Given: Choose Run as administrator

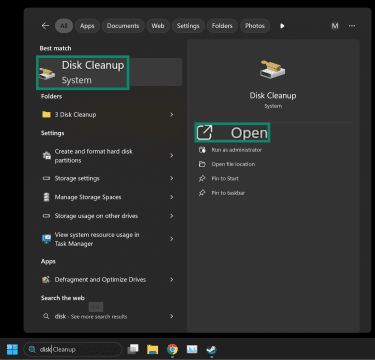Looking at the screenshot, I should coord(236,150).
